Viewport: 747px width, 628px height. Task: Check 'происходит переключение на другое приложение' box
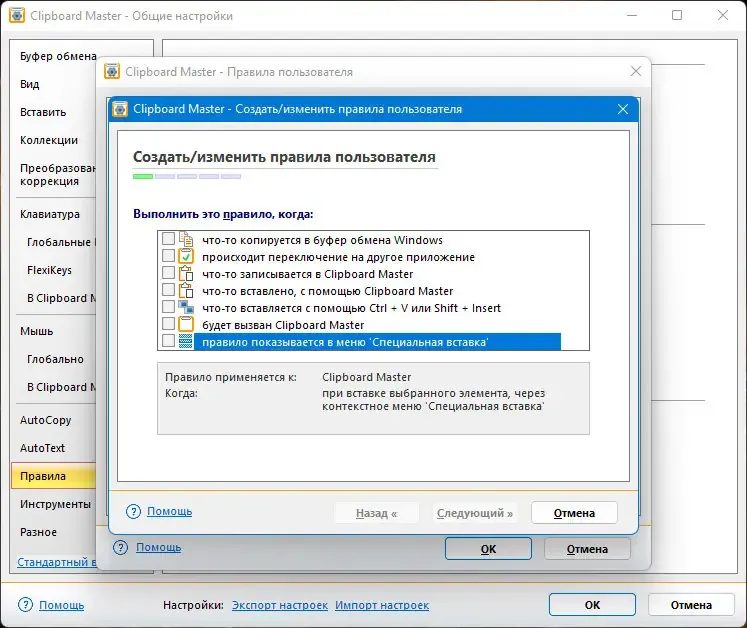(x=168, y=256)
